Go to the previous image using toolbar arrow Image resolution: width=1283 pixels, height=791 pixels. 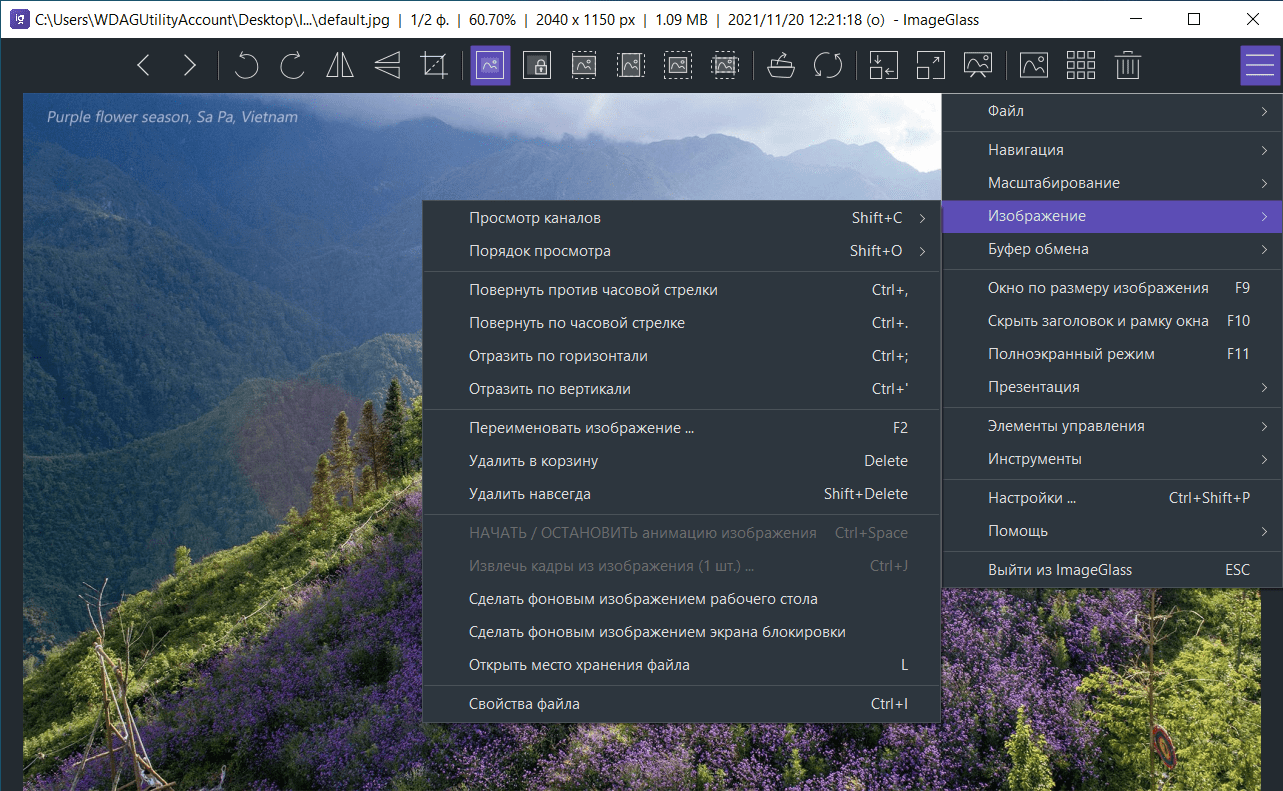143,66
